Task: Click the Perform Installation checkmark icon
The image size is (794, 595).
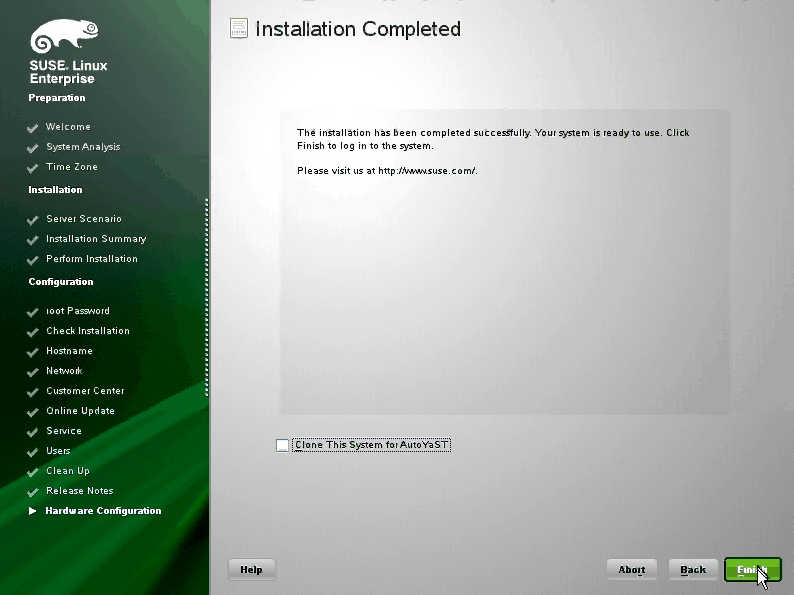Action: pyautogui.click(x=33, y=260)
